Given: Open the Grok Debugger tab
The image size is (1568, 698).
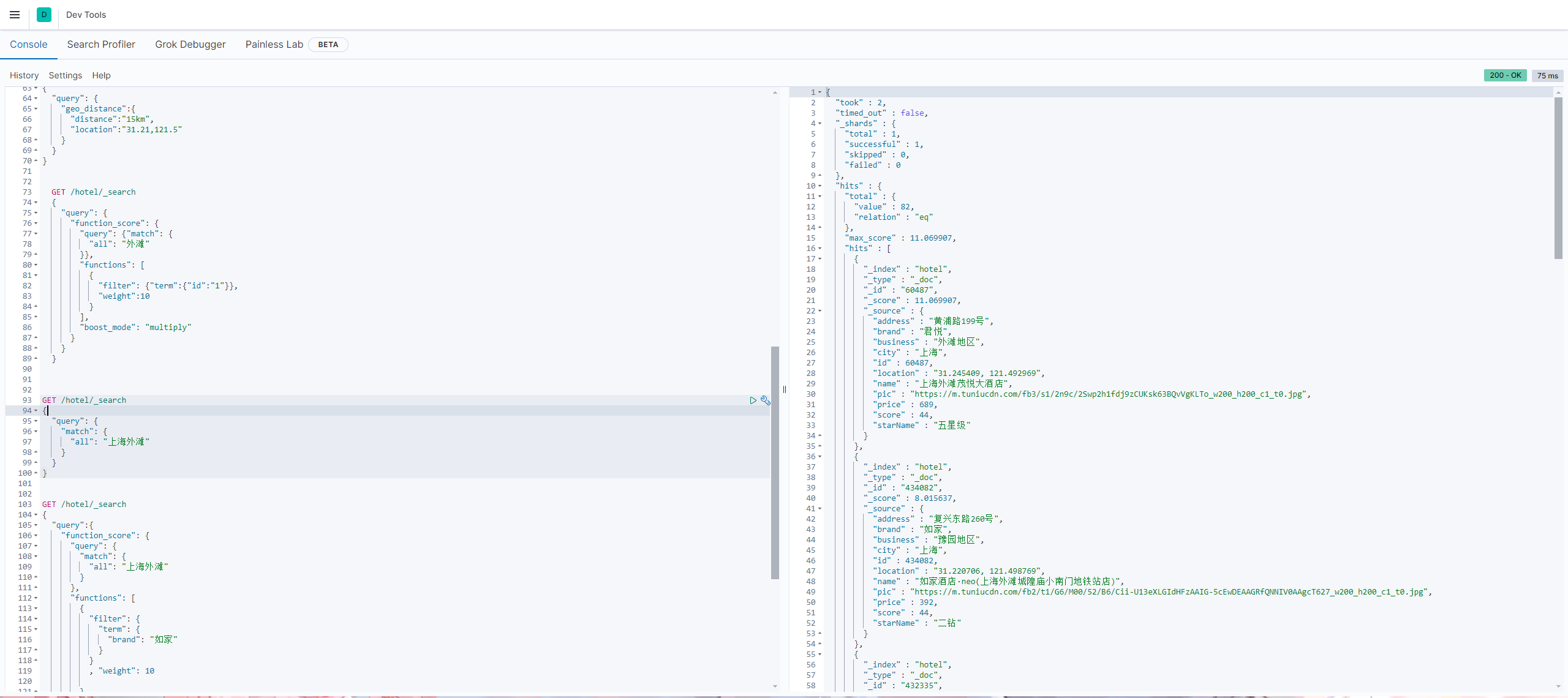Looking at the screenshot, I should point(190,44).
